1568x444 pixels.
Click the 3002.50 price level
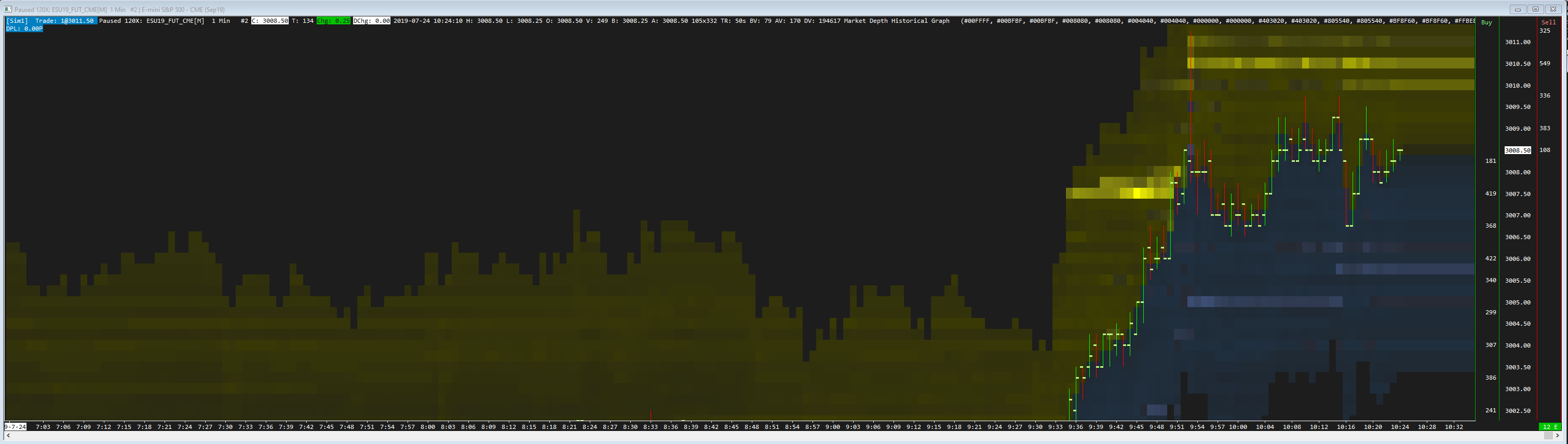[x=1518, y=411]
